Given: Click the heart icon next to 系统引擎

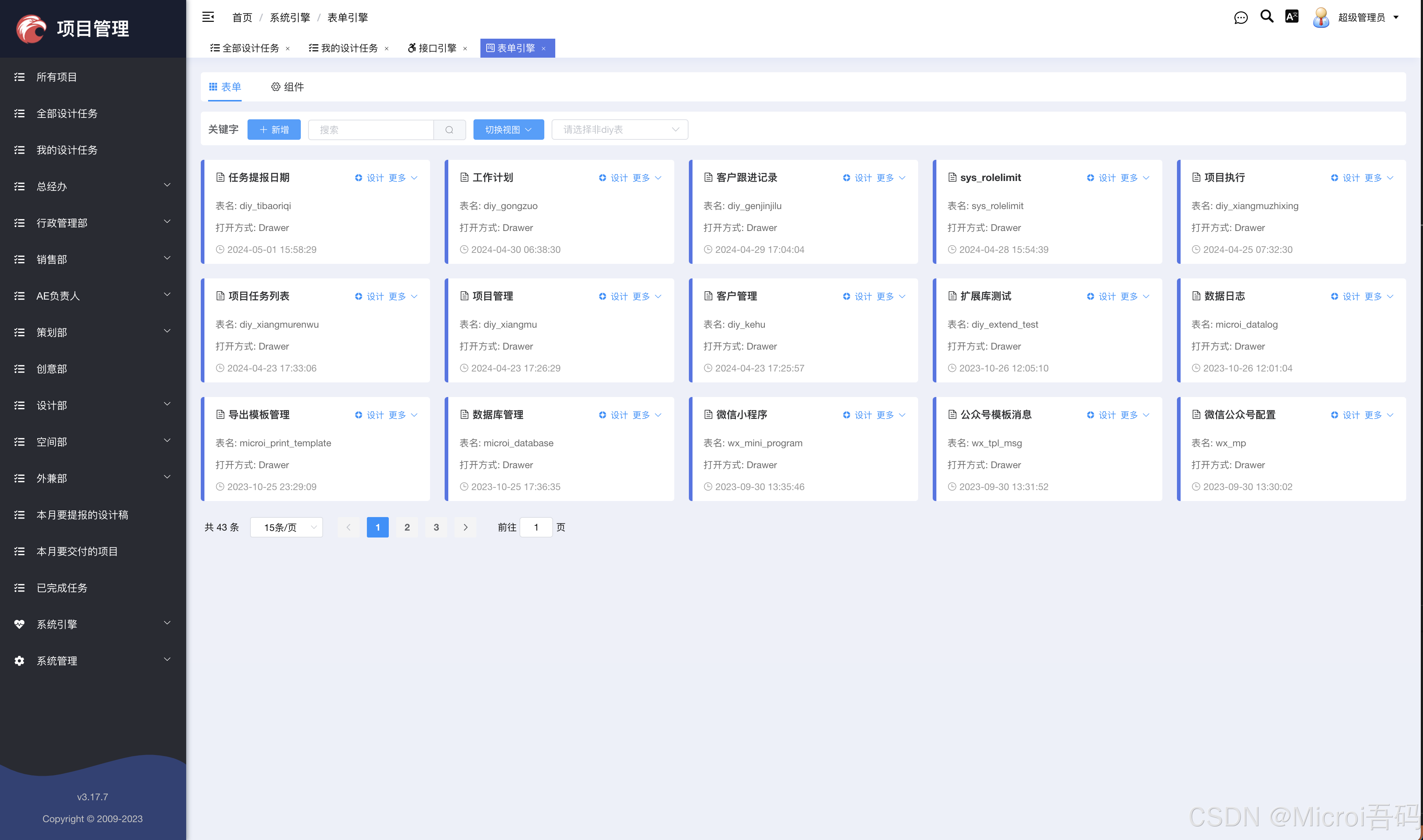Looking at the screenshot, I should (19, 624).
